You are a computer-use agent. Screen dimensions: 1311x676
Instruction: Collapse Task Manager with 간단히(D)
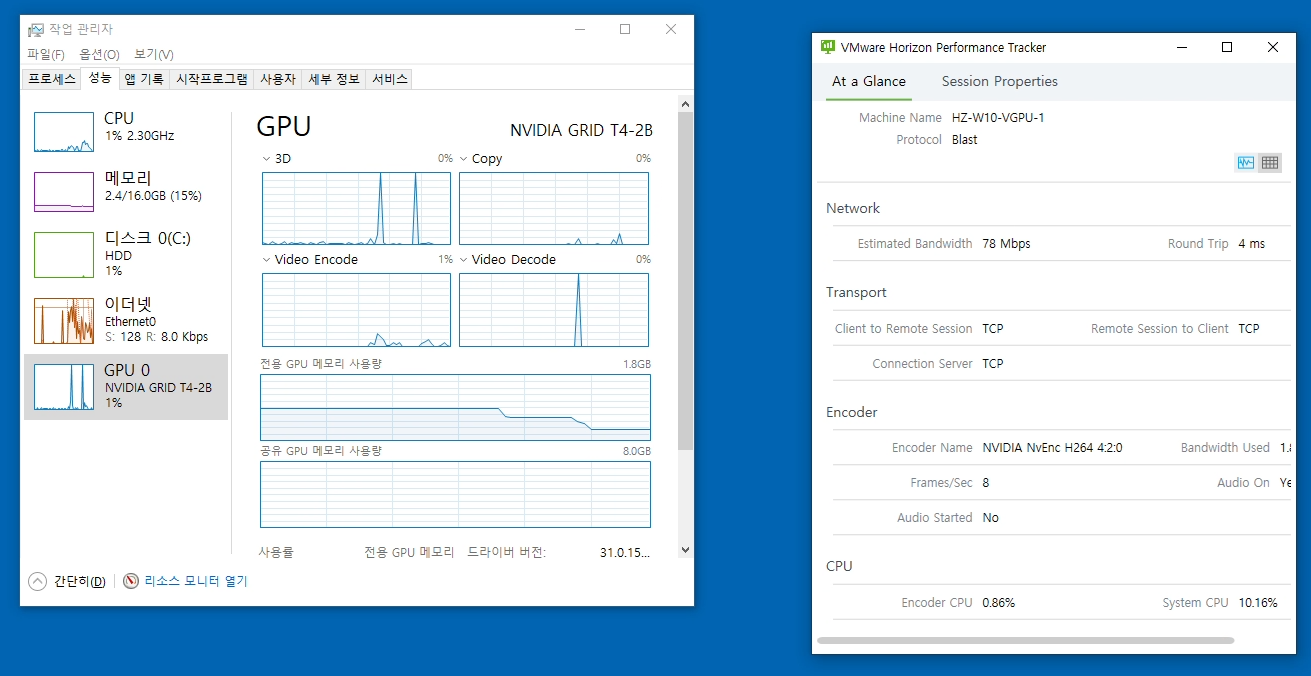point(68,581)
